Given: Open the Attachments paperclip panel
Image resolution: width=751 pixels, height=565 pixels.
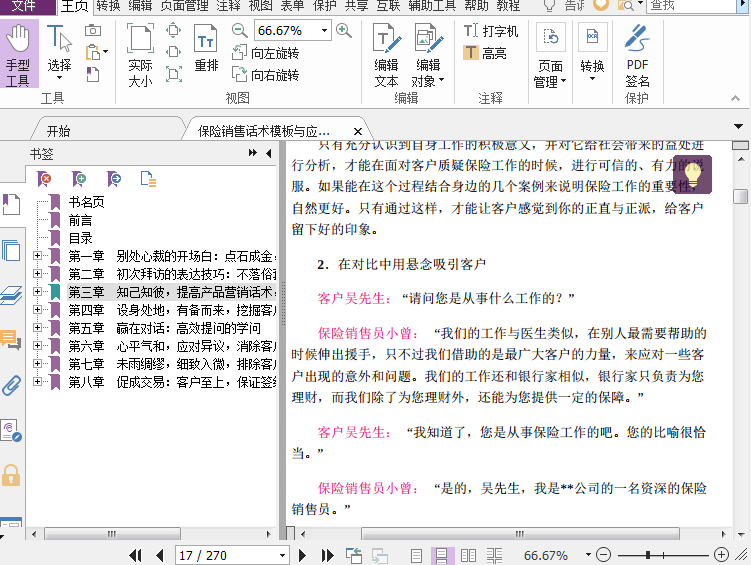Looking at the screenshot, I should pos(11,385).
